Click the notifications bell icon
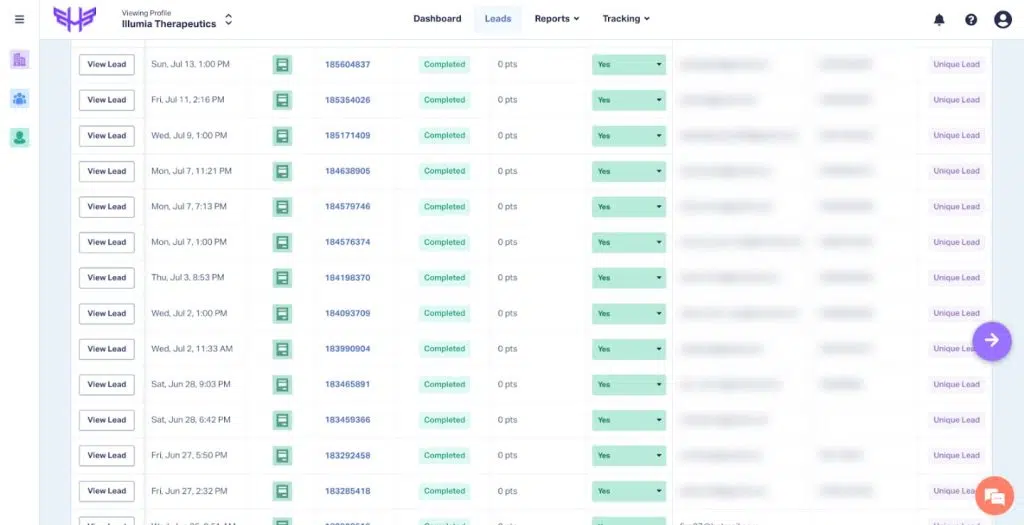Image resolution: width=1024 pixels, height=525 pixels. point(939,19)
